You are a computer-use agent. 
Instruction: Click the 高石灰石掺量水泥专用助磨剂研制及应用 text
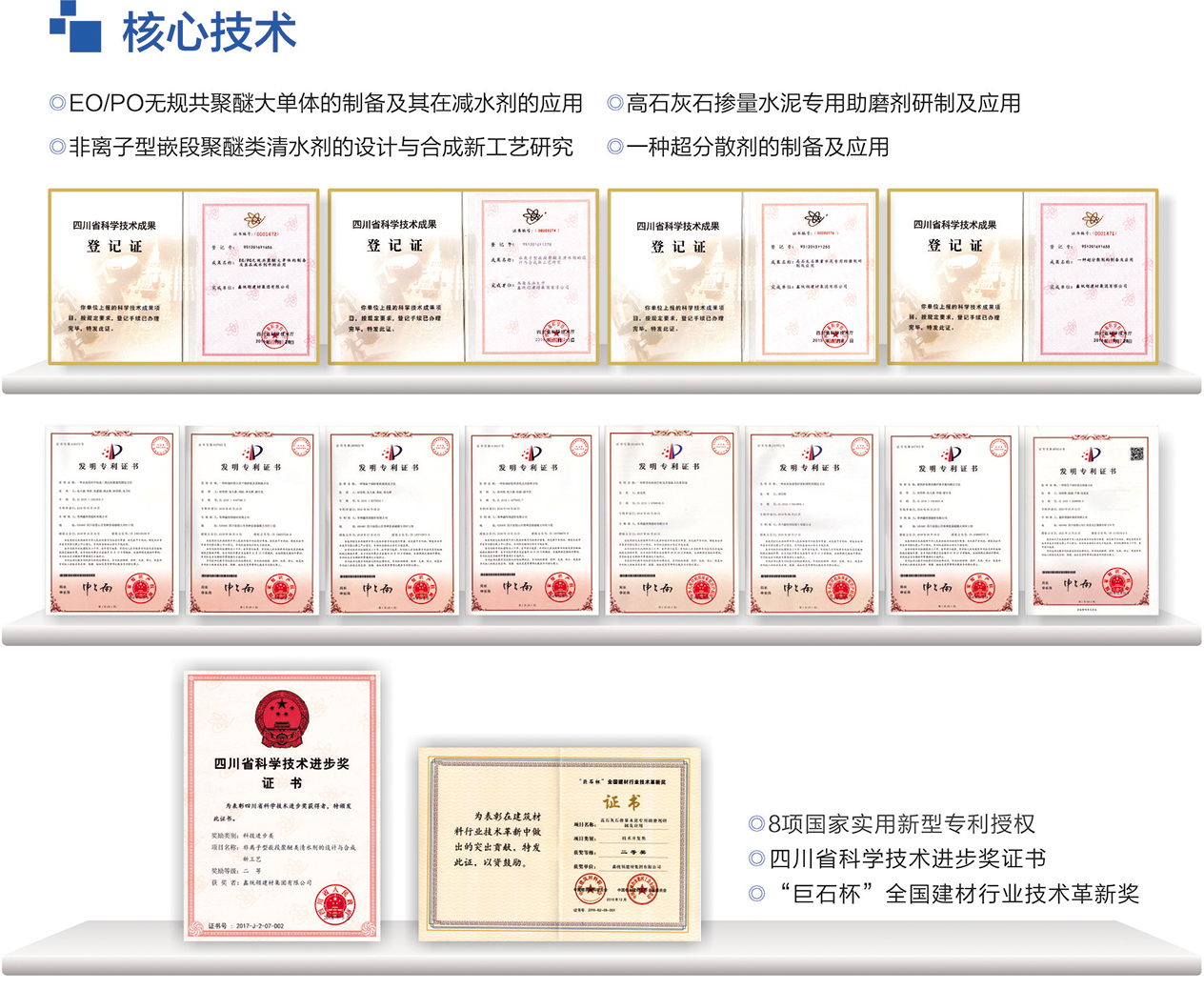point(823,103)
